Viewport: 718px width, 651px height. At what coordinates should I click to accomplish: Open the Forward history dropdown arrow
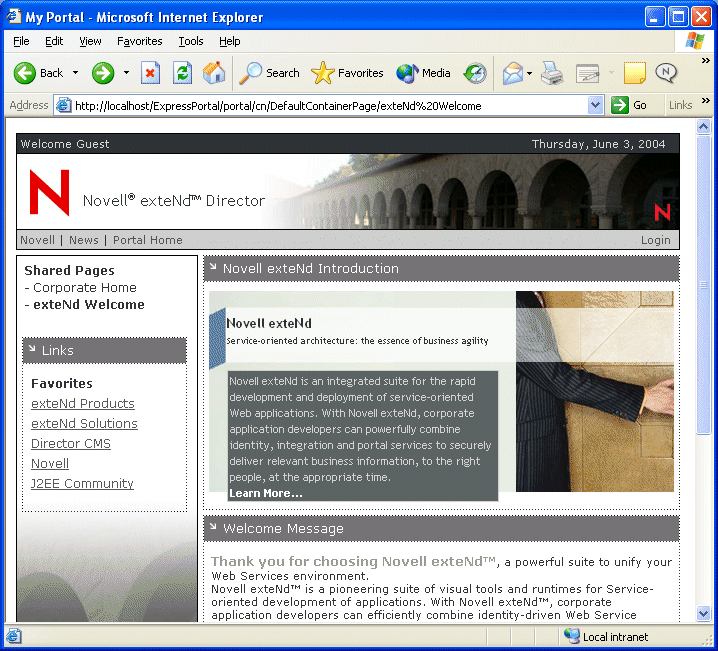(126, 73)
